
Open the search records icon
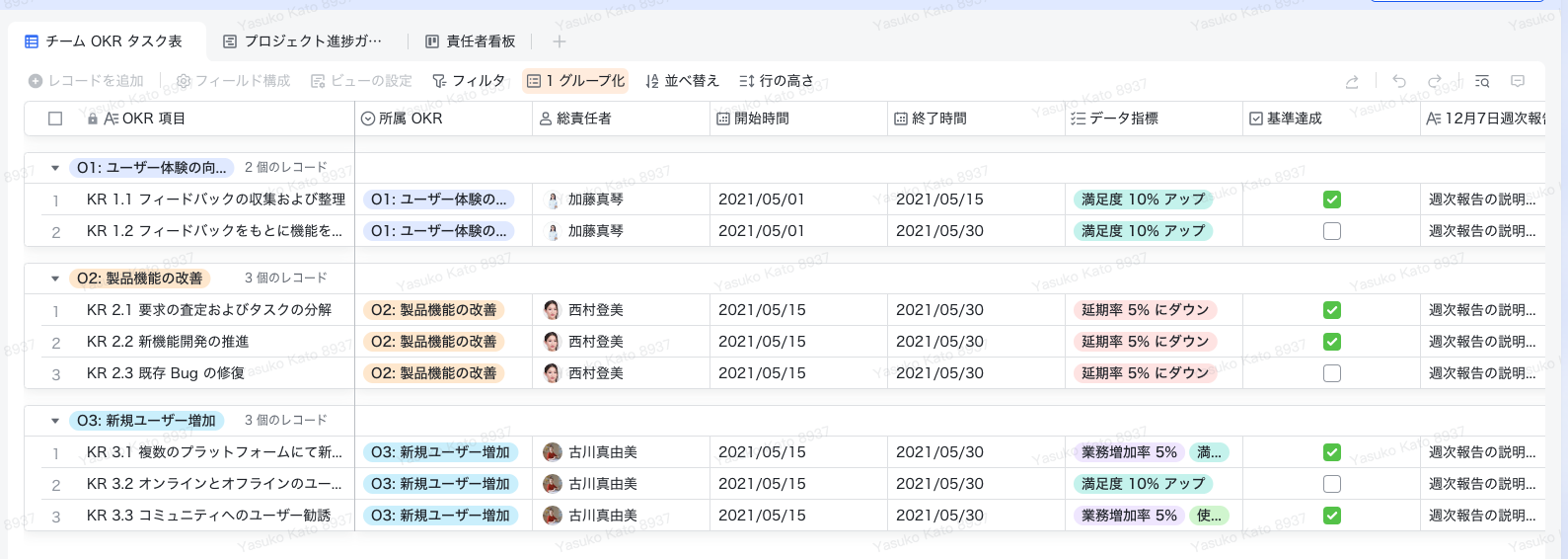(x=1482, y=81)
